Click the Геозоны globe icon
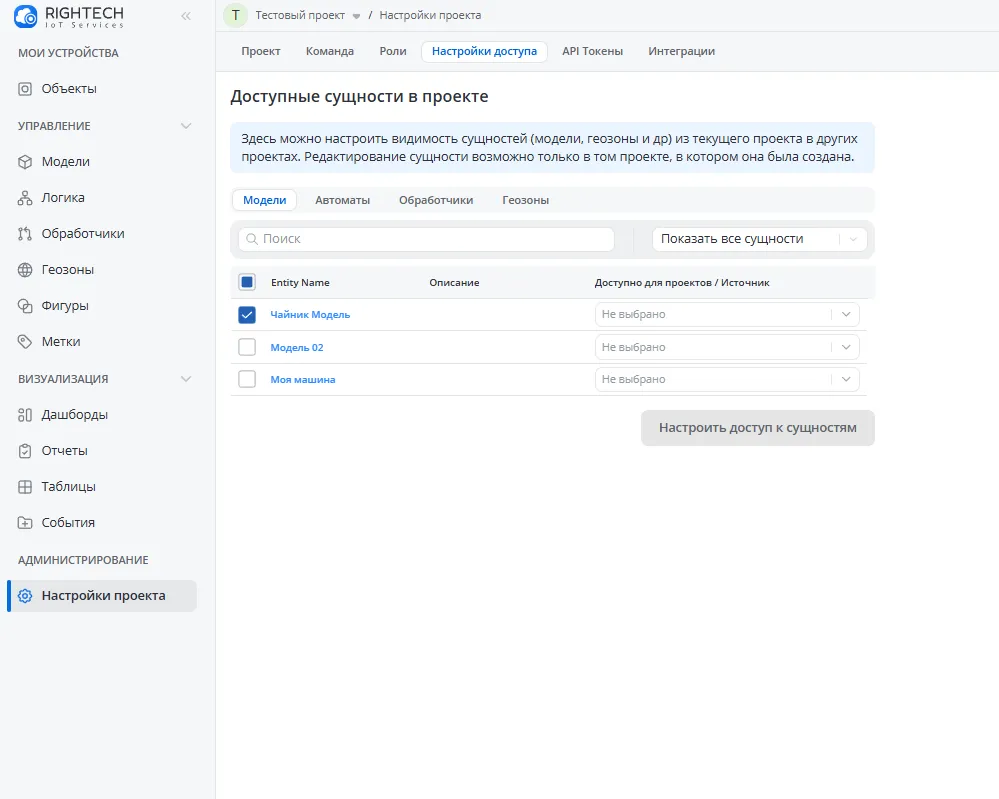This screenshot has width=999, height=799. click(x=26, y=270)
